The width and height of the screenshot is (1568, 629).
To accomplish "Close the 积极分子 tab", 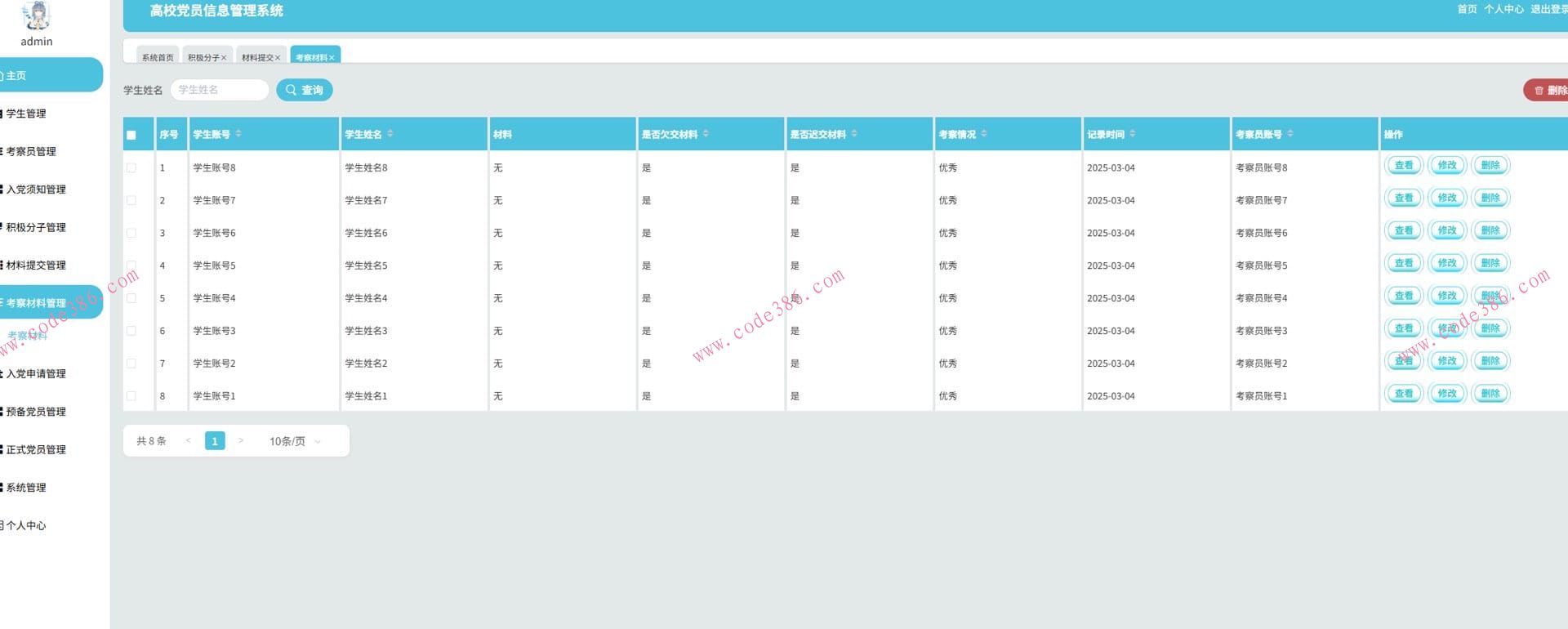I will click(x=224, y=58).
